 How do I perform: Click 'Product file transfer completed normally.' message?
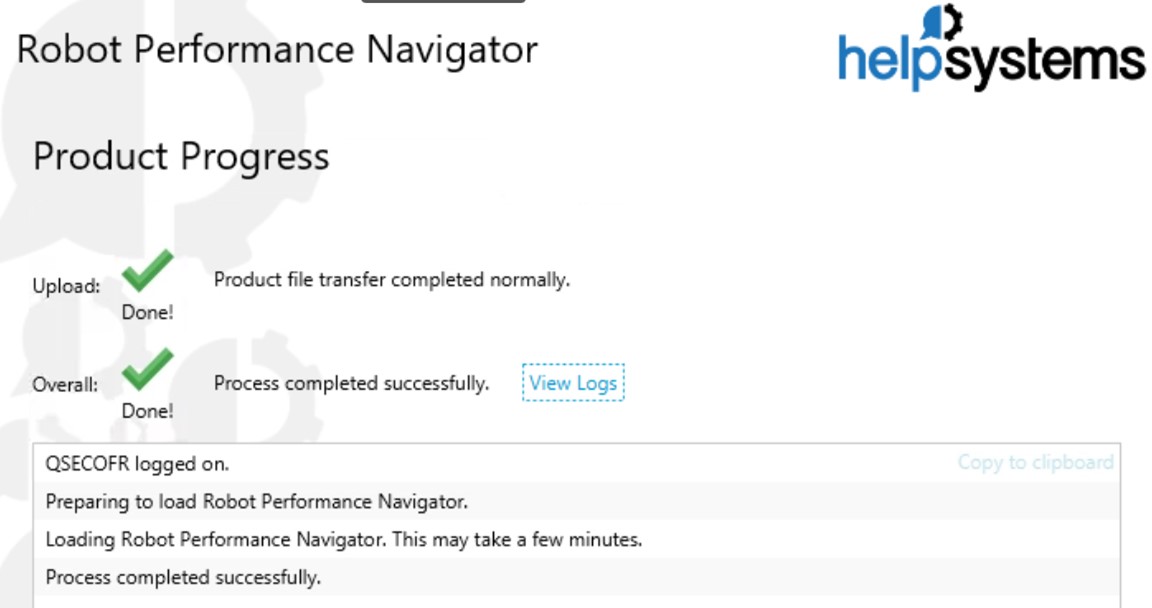click(392, 280)
